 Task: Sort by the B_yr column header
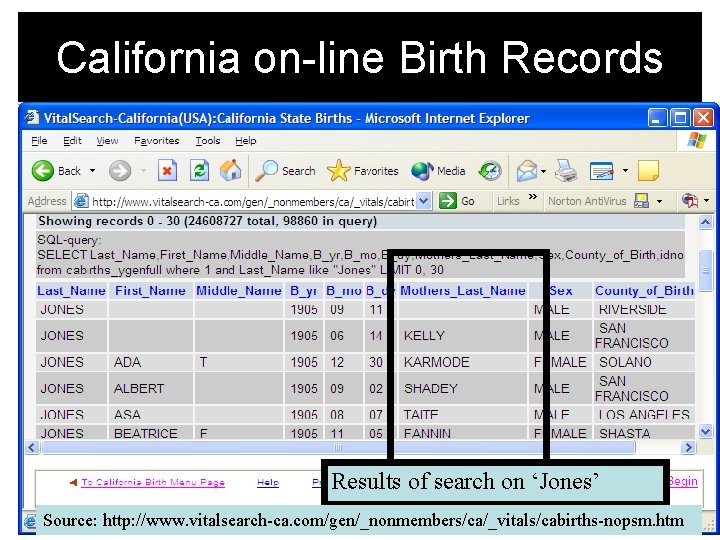point(304,291)
